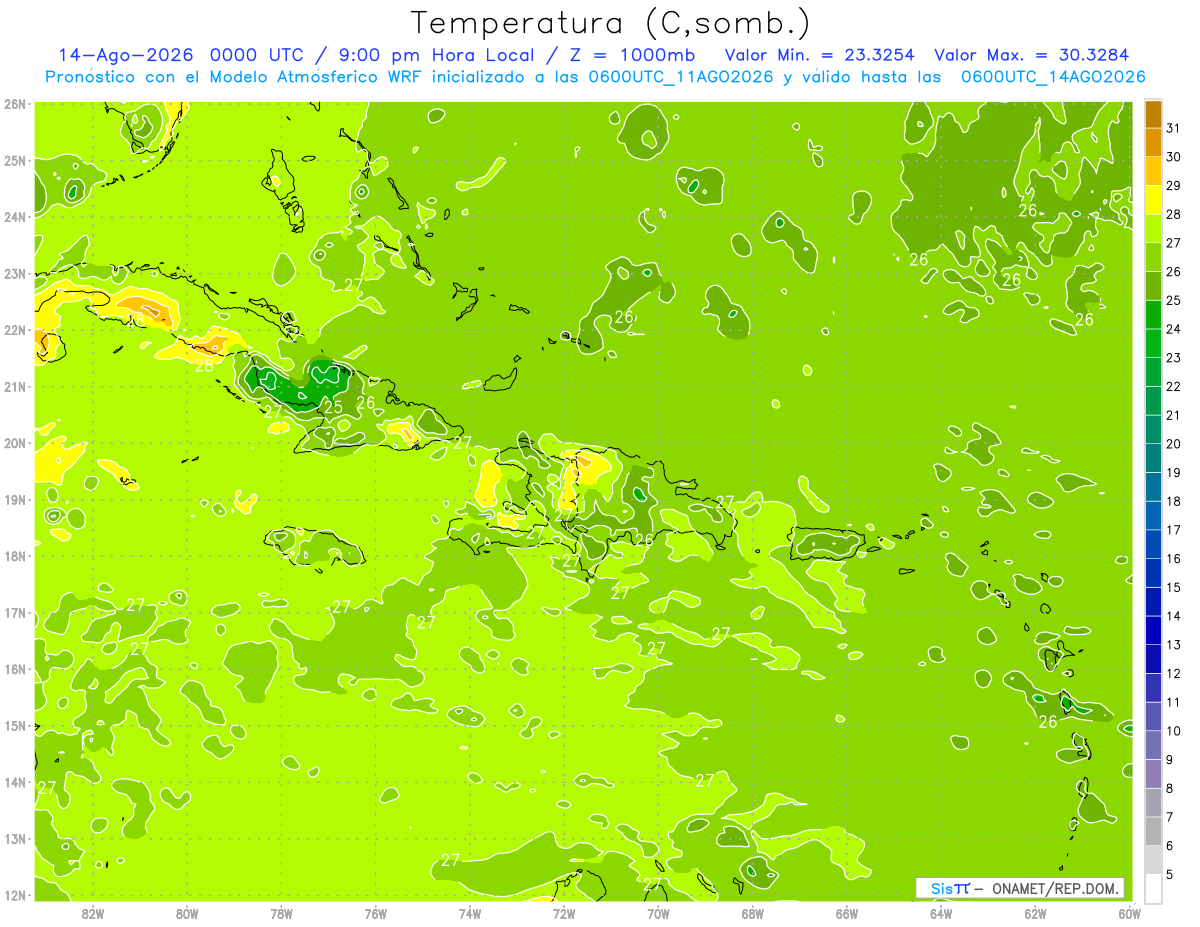
Task: Click the "60W" longitude label
Action: 1129,913
